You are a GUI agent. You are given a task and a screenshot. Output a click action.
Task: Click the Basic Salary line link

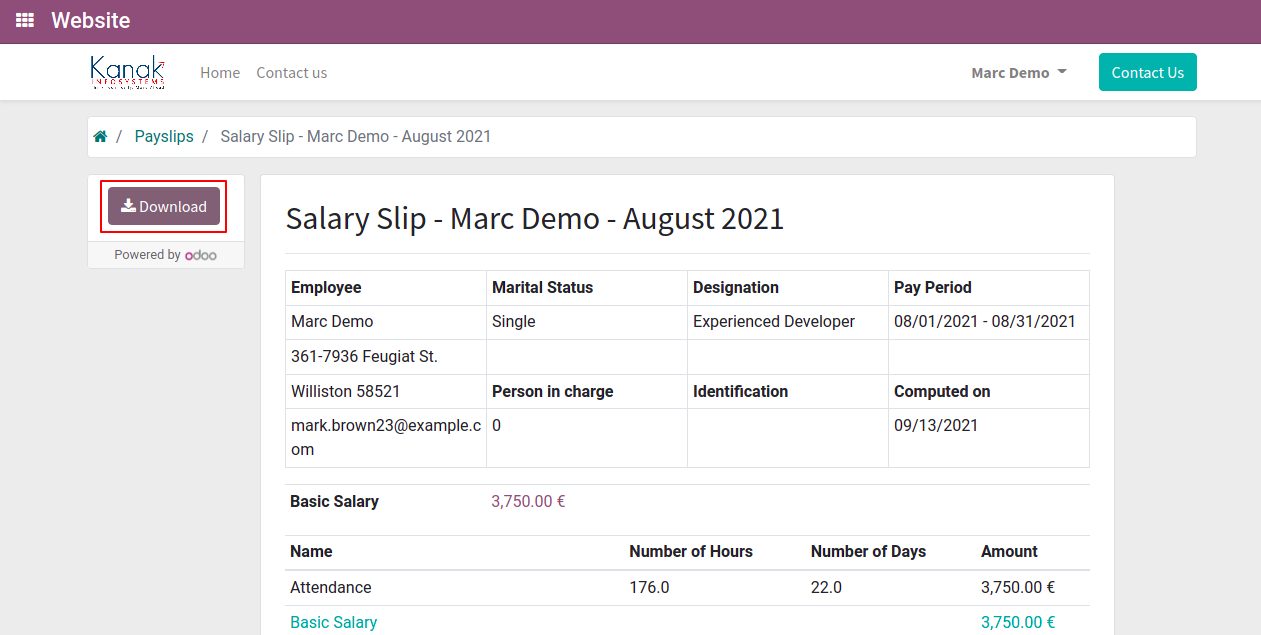[x=333, y=622]
